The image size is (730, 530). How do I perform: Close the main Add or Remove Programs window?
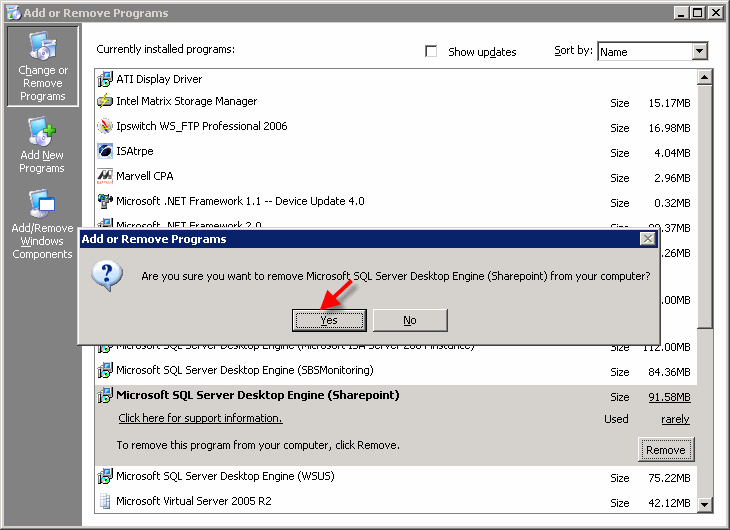pos(716,13)
